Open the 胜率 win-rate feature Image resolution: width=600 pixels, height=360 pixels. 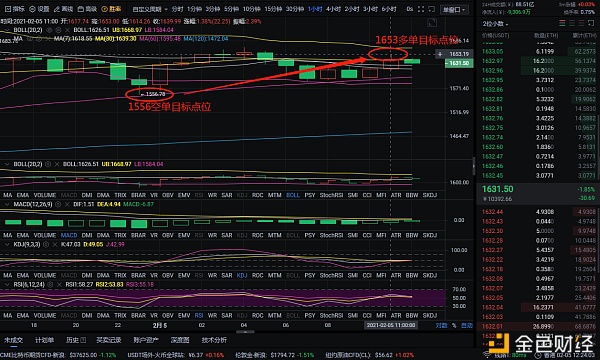pyautogui.click(x=111, y=9)
